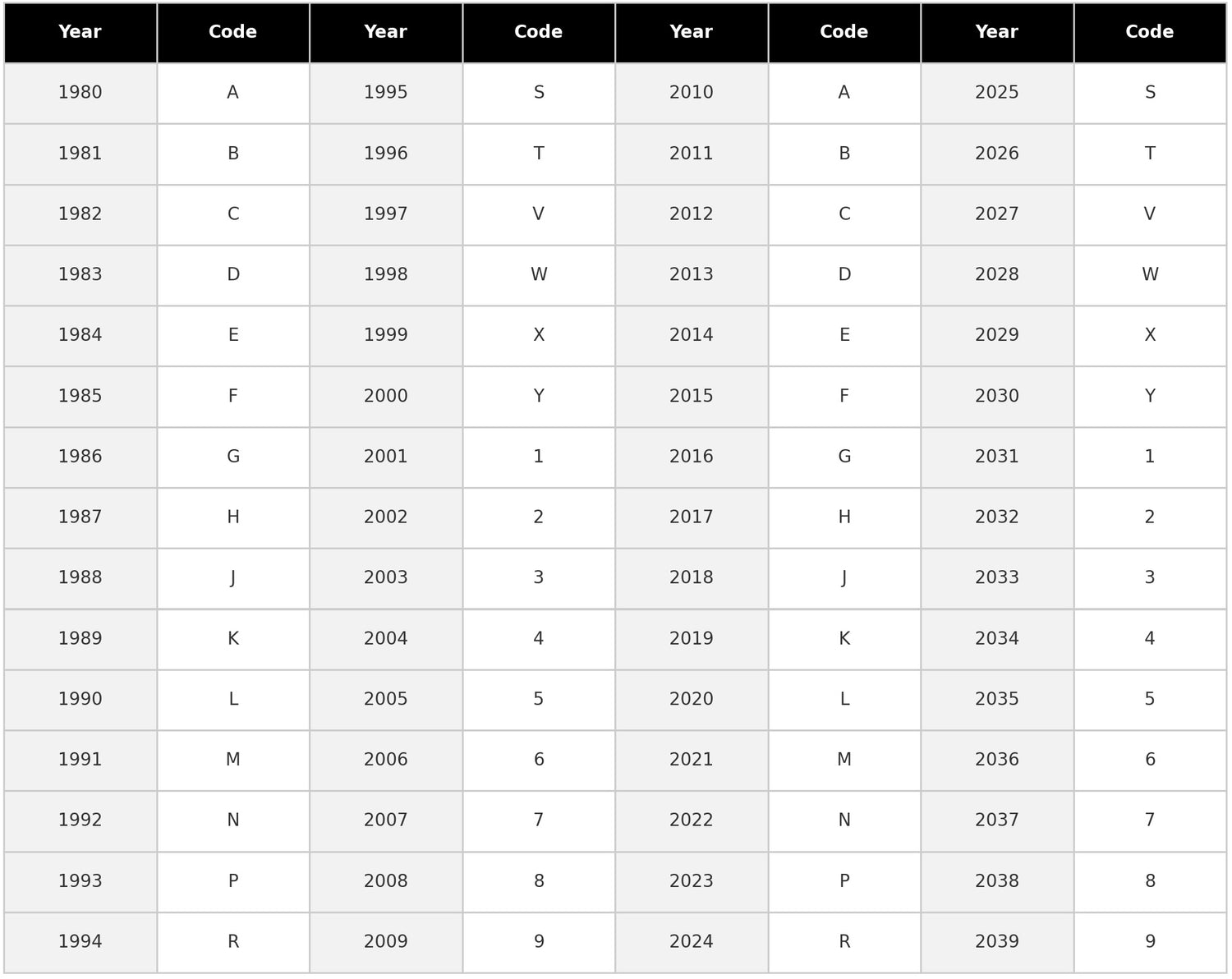Click the 2010 year cell
1232x979 pixels.
coord(691,93)
